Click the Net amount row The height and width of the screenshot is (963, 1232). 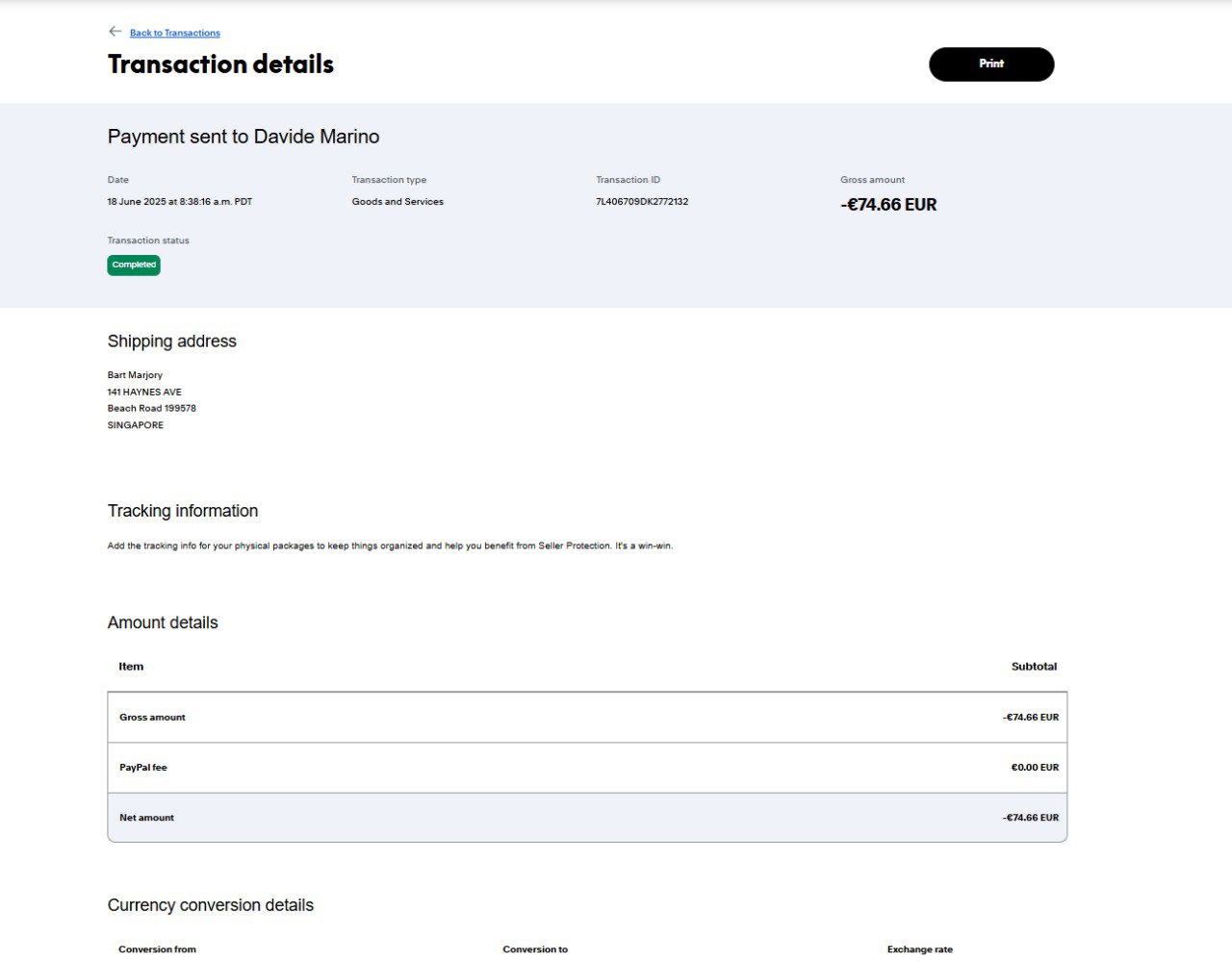(587, 818)
